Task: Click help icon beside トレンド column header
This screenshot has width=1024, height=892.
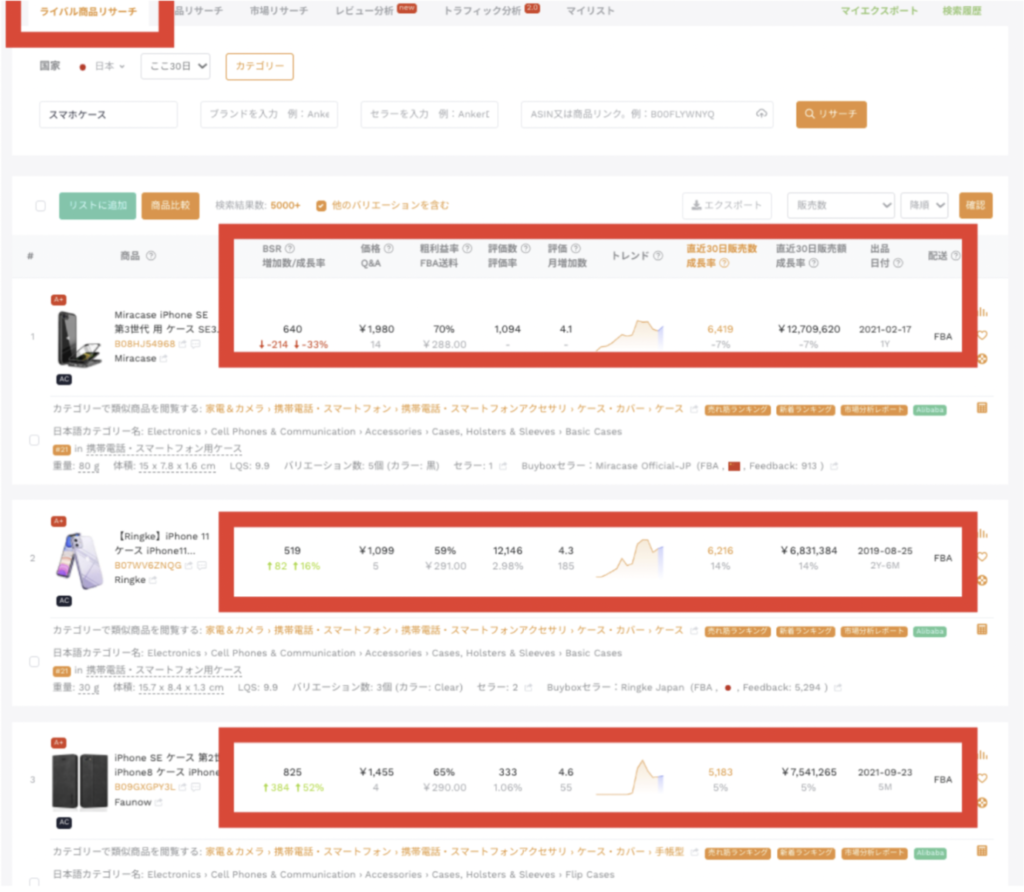Action: point(658,256)
